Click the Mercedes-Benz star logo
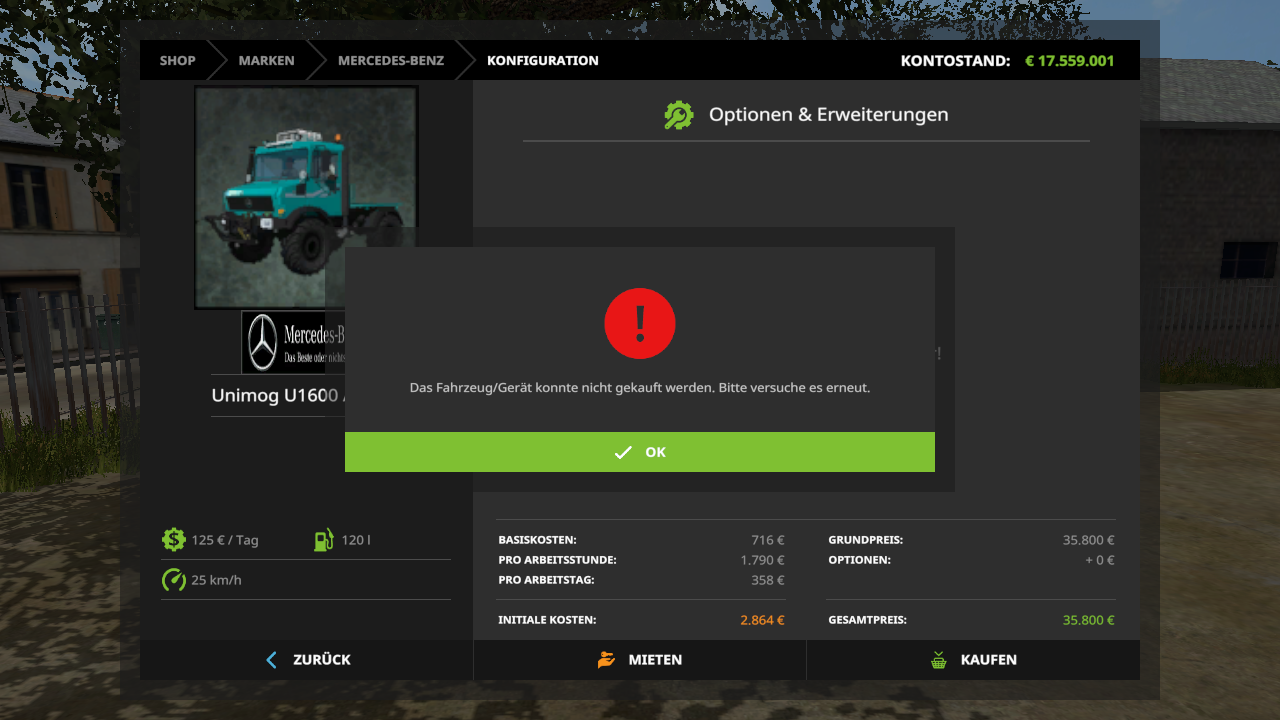1280x720 pixels. (263, 342)
